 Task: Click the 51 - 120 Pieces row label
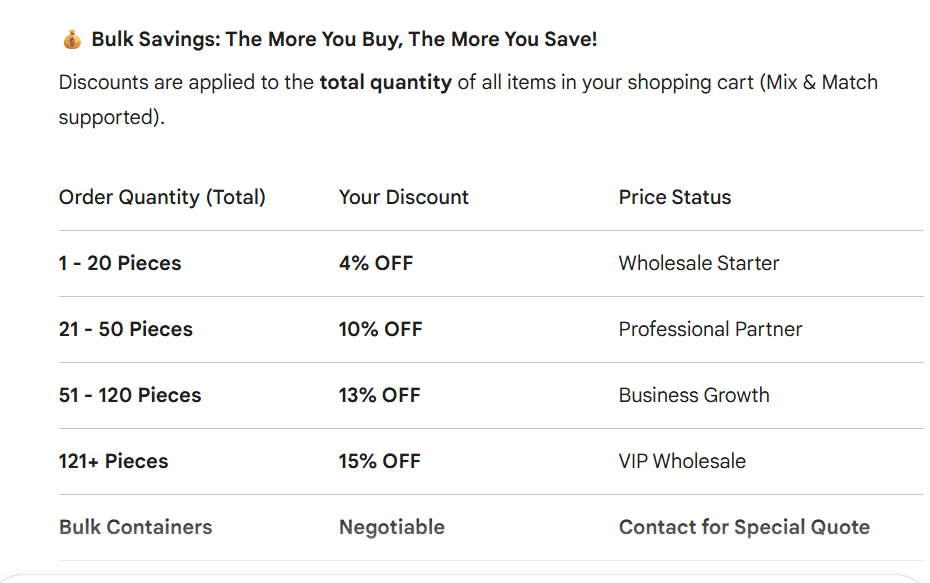(130, 395)
